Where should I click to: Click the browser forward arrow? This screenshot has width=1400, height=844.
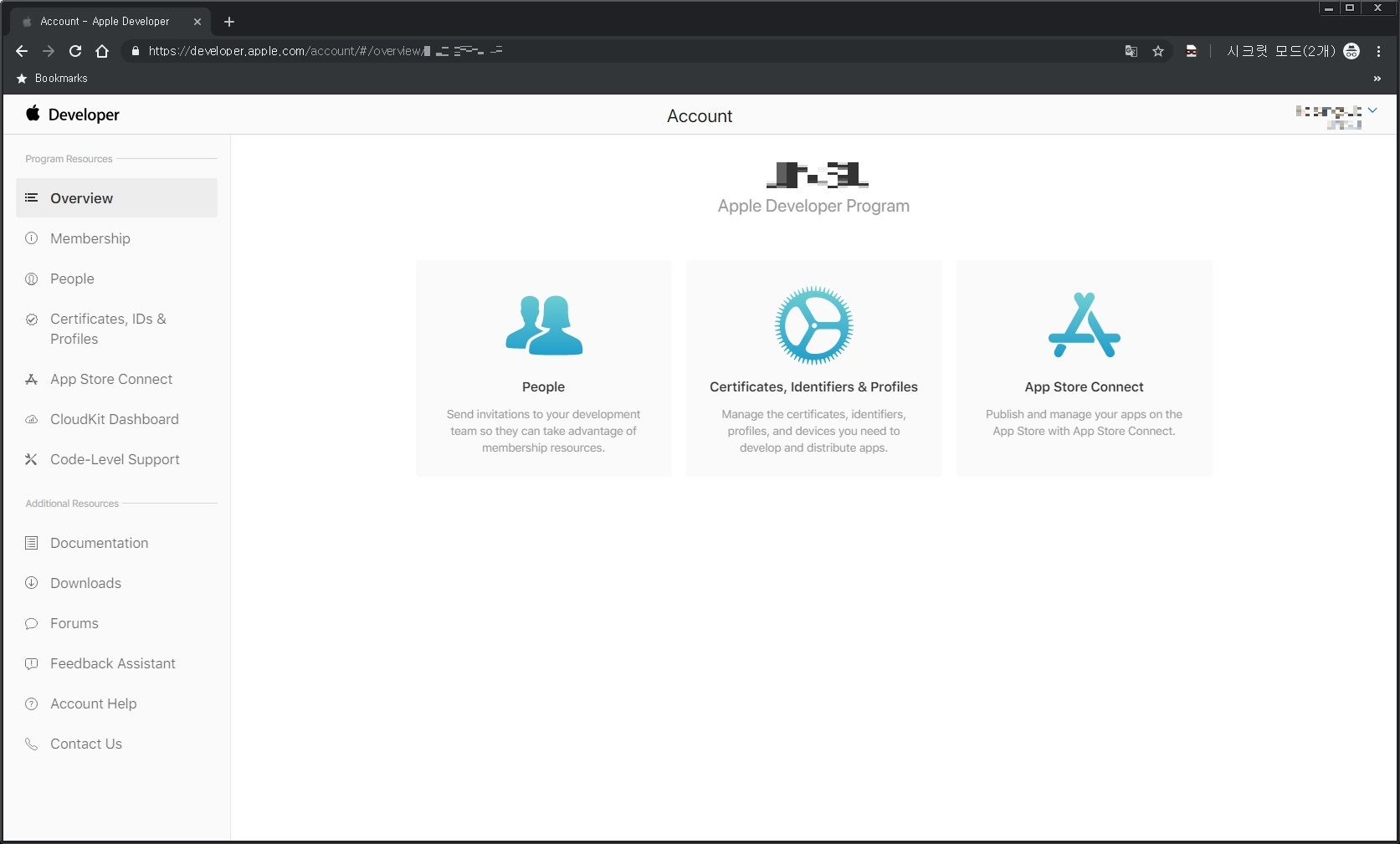pos(49,51)
